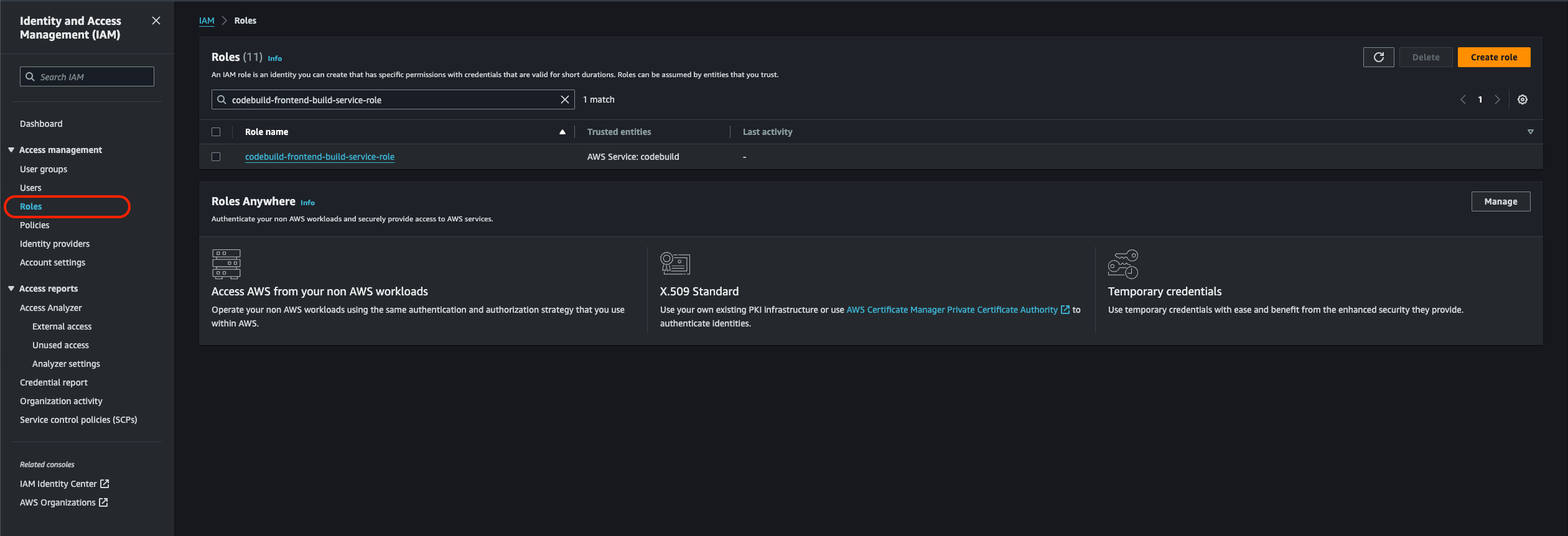
Task: Open the external link icon beside IAM Identity Center
Action: tap(105, 484)
